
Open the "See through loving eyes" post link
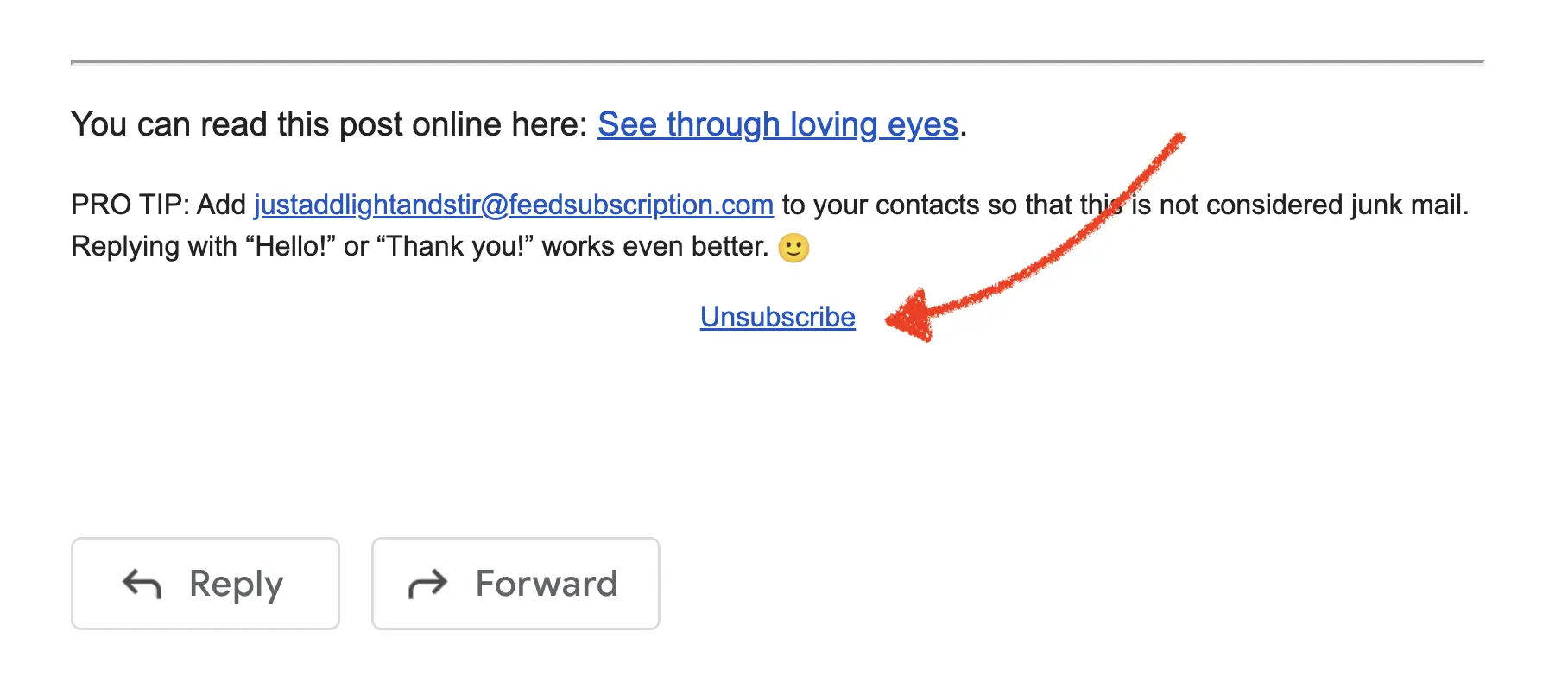coord(778,124)
